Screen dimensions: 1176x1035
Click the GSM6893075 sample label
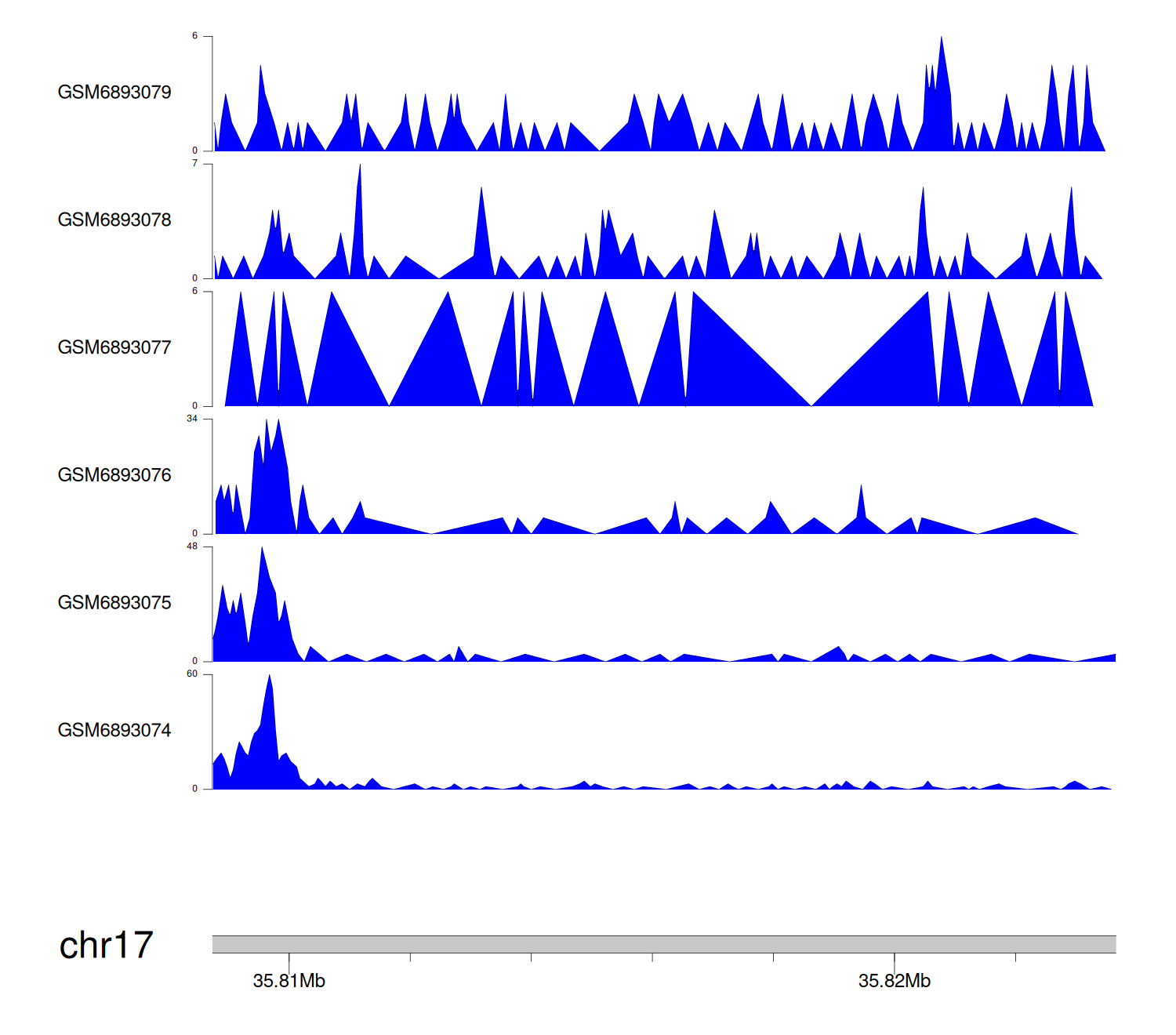pyautogui.click(x=114, y=603)
